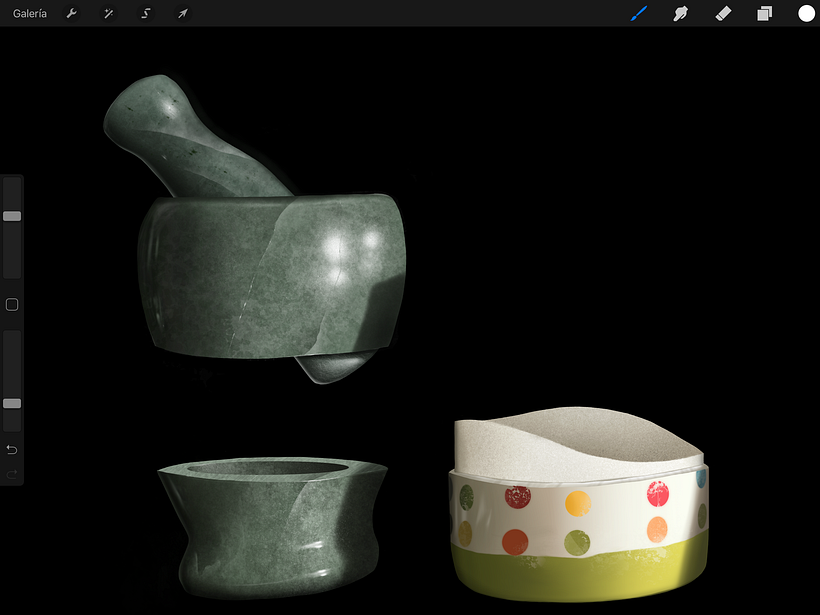Select the Smudge finger tool
Viewport: 820px width, 615px height.
pos(681,14)
